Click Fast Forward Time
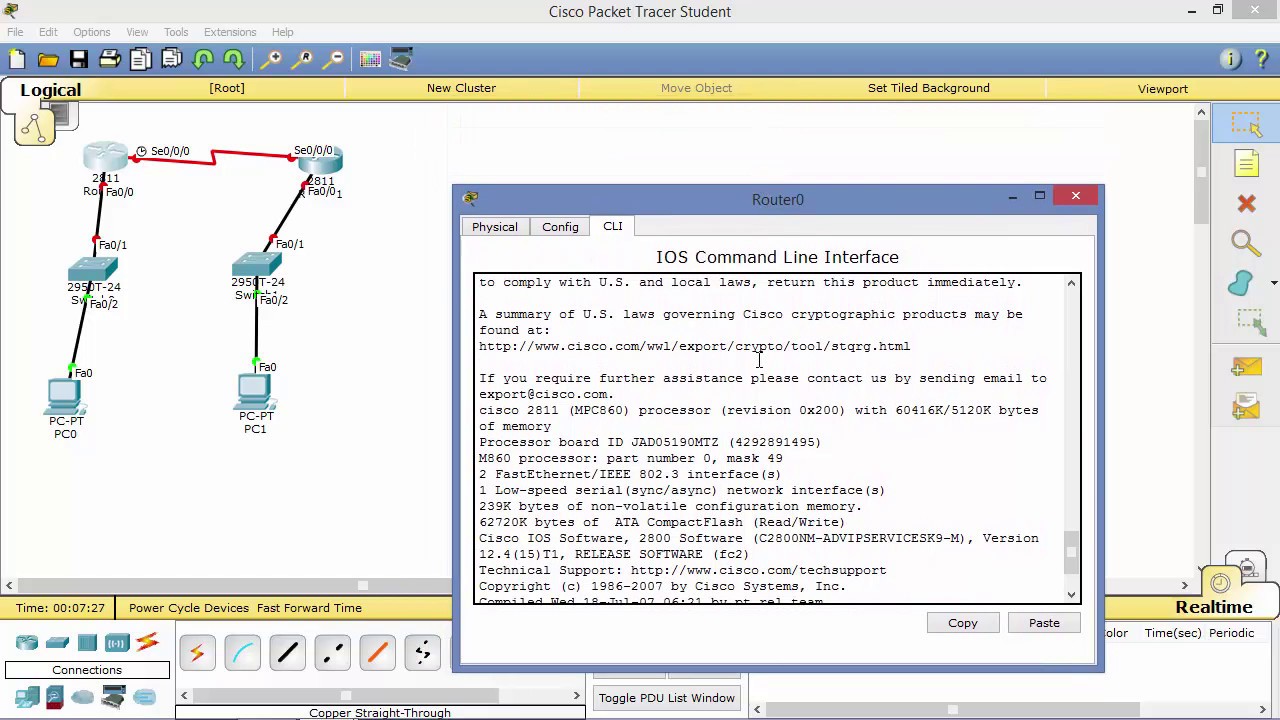 click(x=309, y=608)
